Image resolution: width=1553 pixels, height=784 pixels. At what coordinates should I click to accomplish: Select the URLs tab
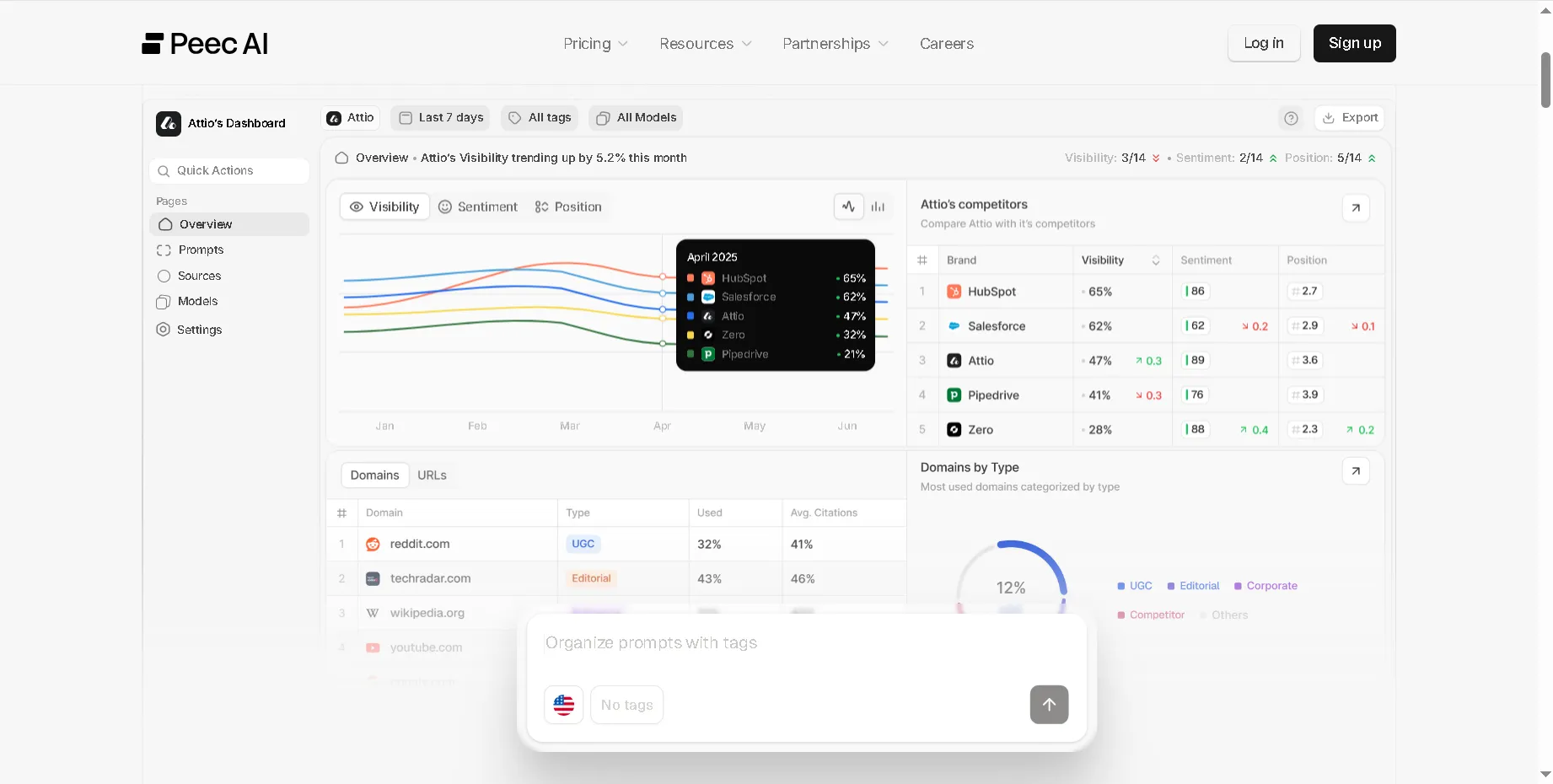tap(433, 475)
